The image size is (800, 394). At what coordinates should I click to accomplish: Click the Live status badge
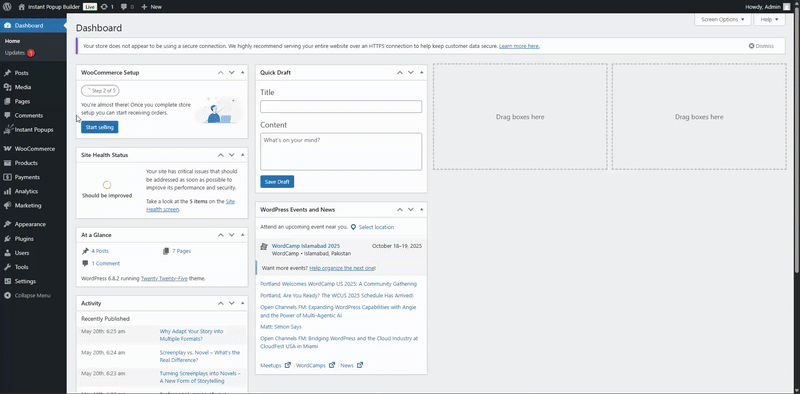tap(90, 7)
